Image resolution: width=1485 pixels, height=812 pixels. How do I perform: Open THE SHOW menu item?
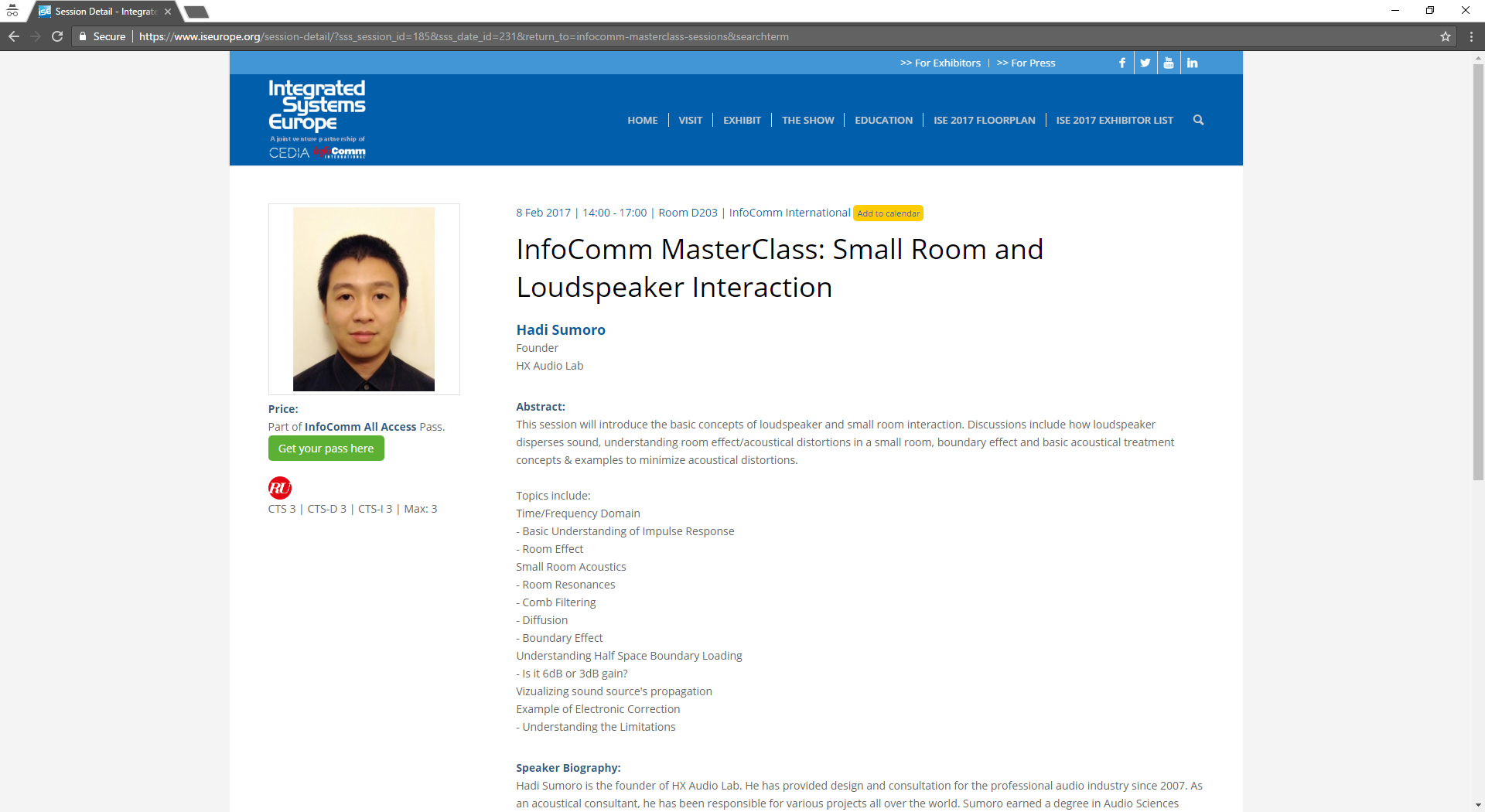[x=808, y=120]
